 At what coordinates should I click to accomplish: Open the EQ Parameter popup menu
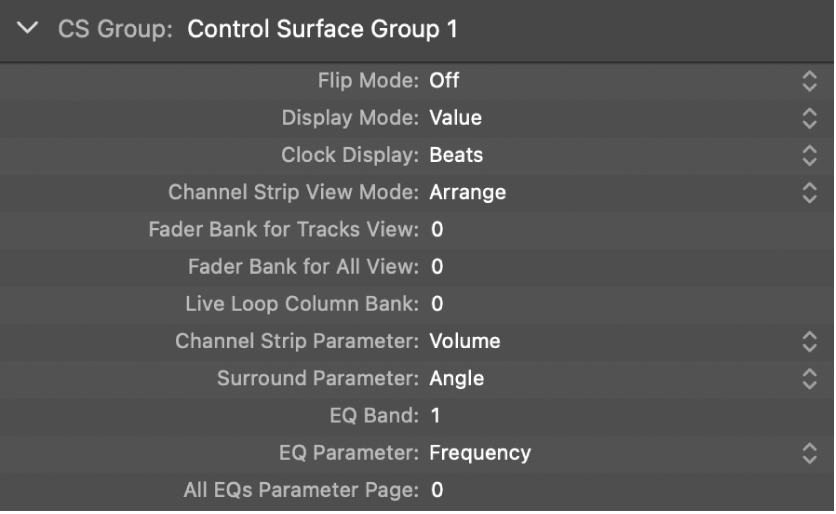809,453
